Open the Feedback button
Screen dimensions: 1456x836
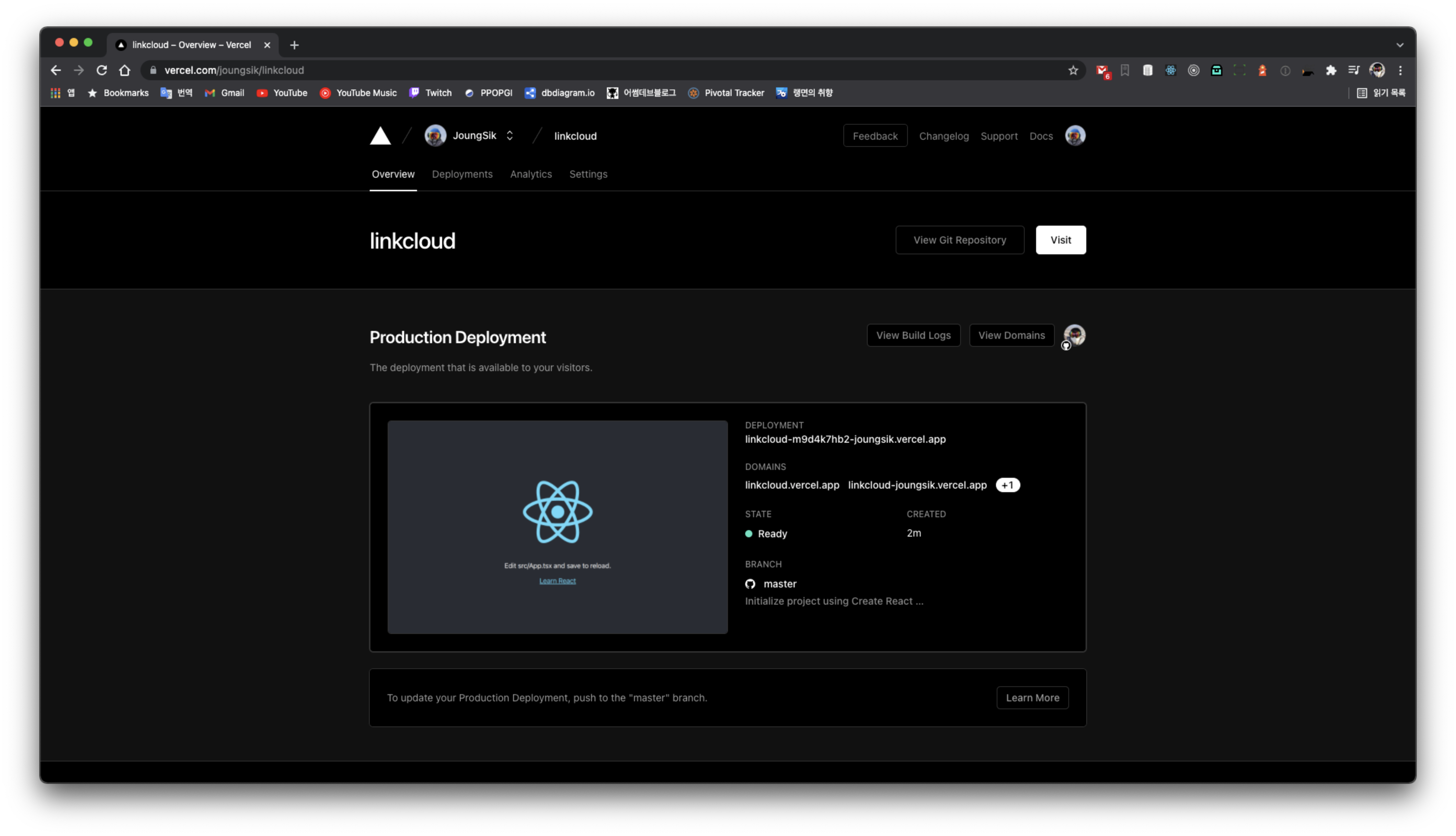[875, 136]
